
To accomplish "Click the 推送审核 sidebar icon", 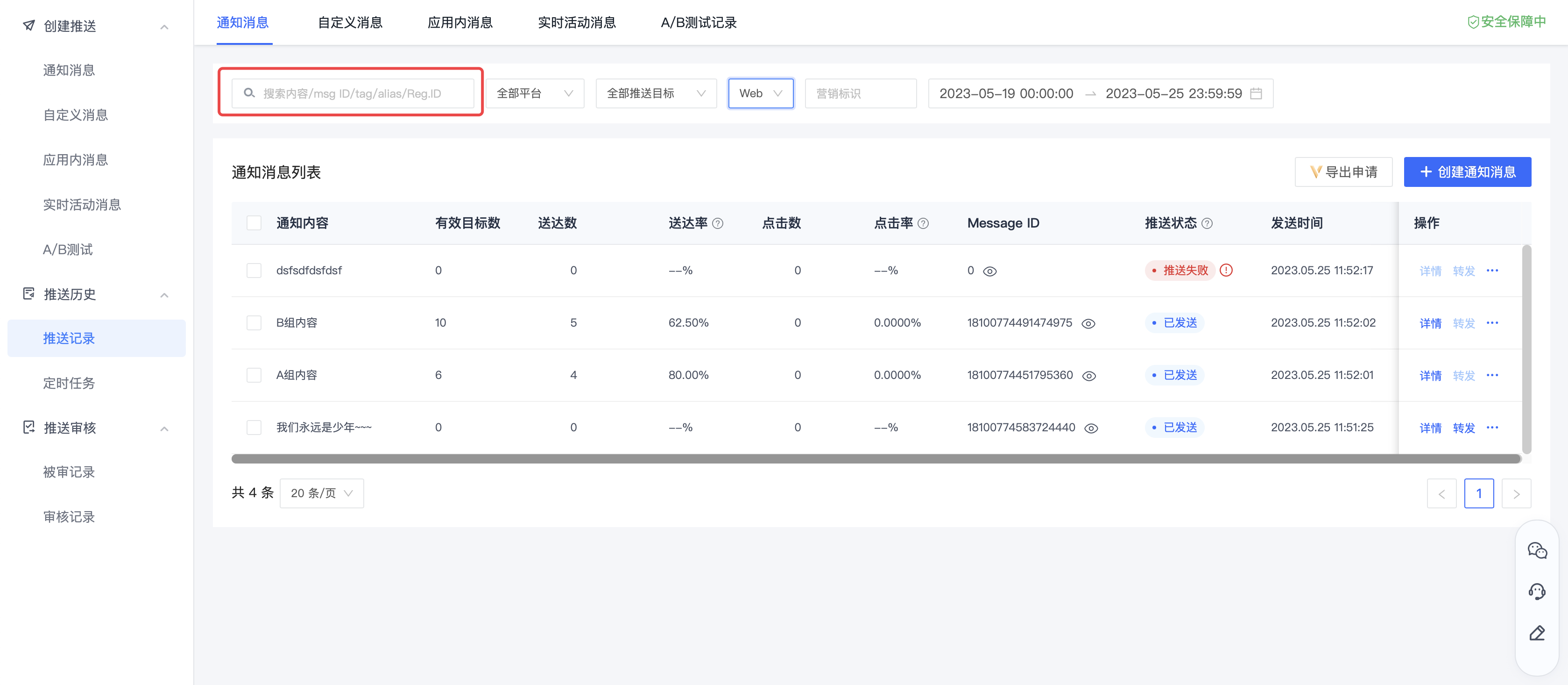I will [28, 428].
